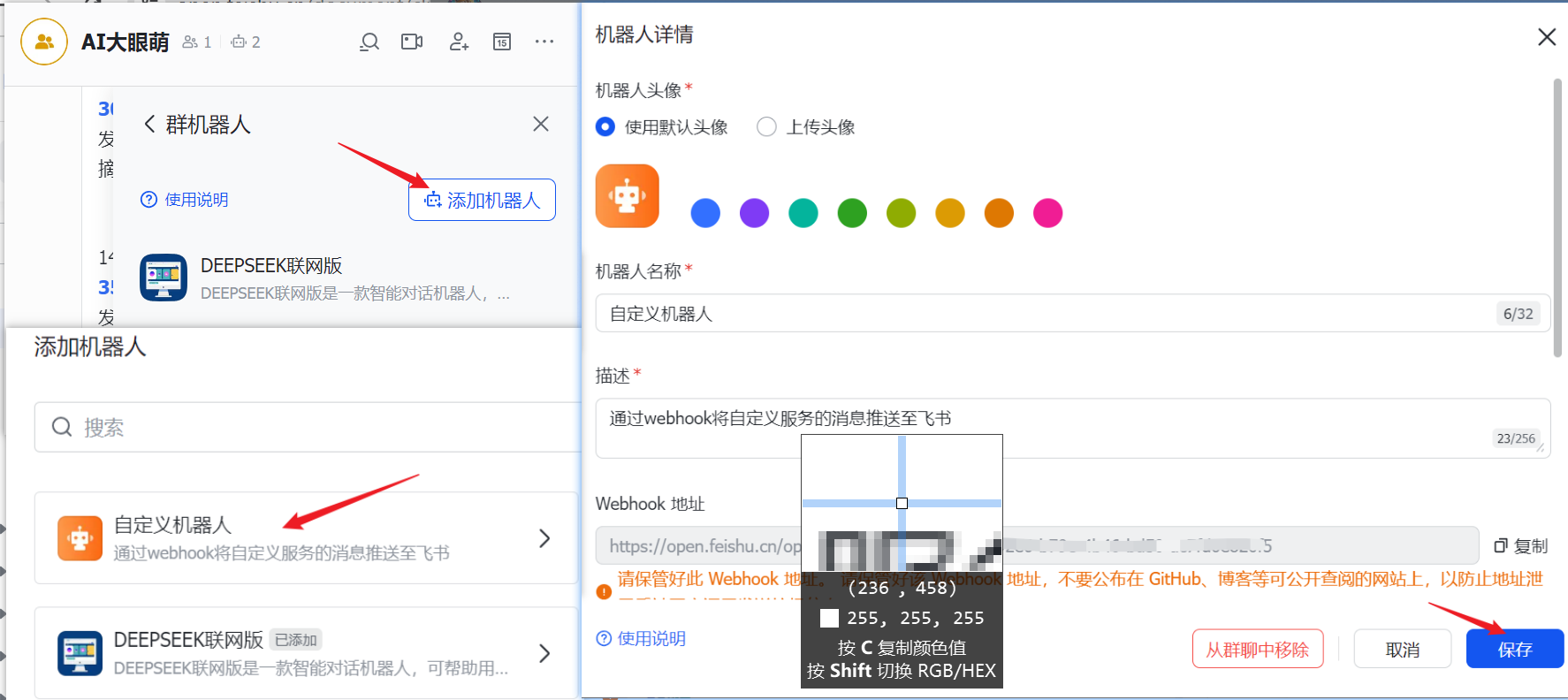1568x700 pixels.
Task: Open chat search in the header
Action: pyautogui.click(x=369, y=42)
